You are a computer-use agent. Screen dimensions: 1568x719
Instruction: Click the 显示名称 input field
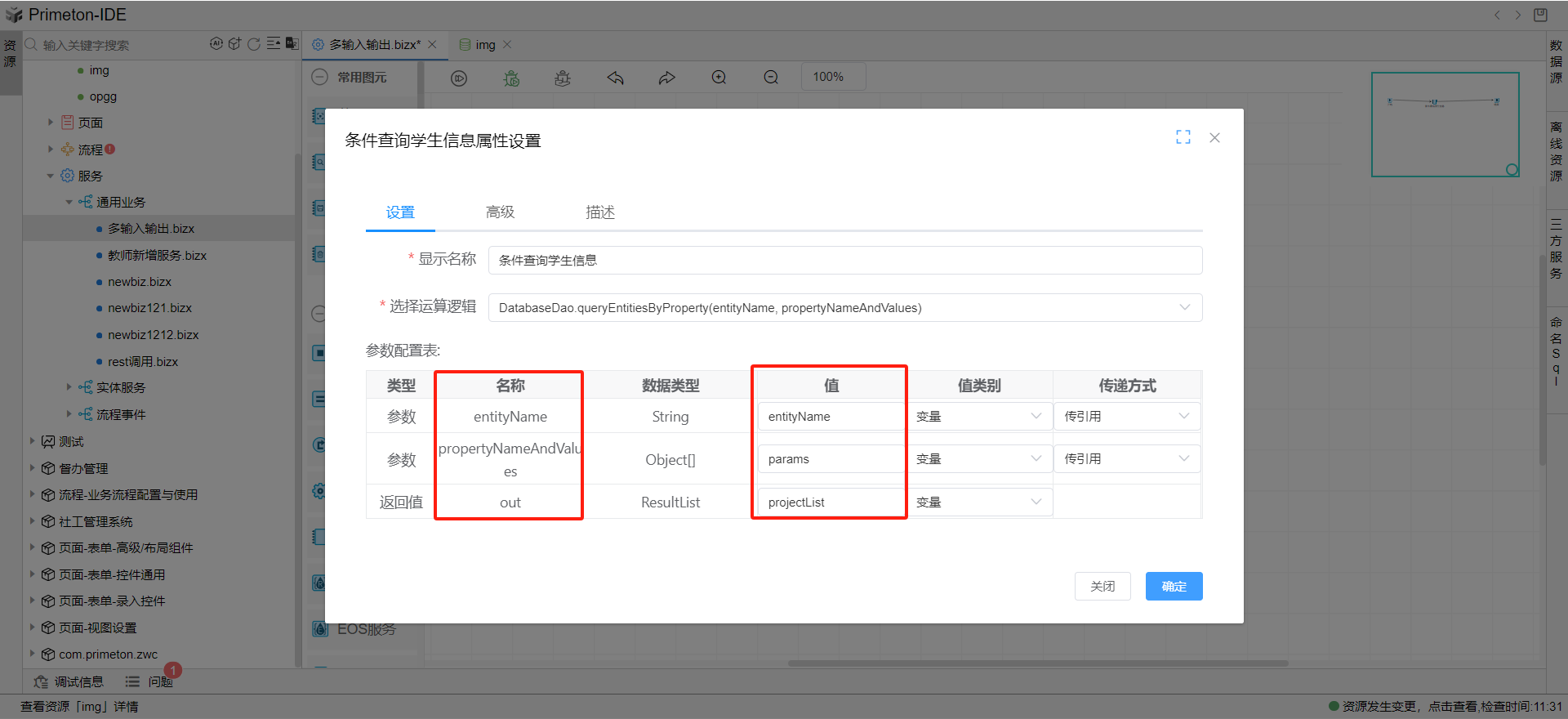coord(844,261)
